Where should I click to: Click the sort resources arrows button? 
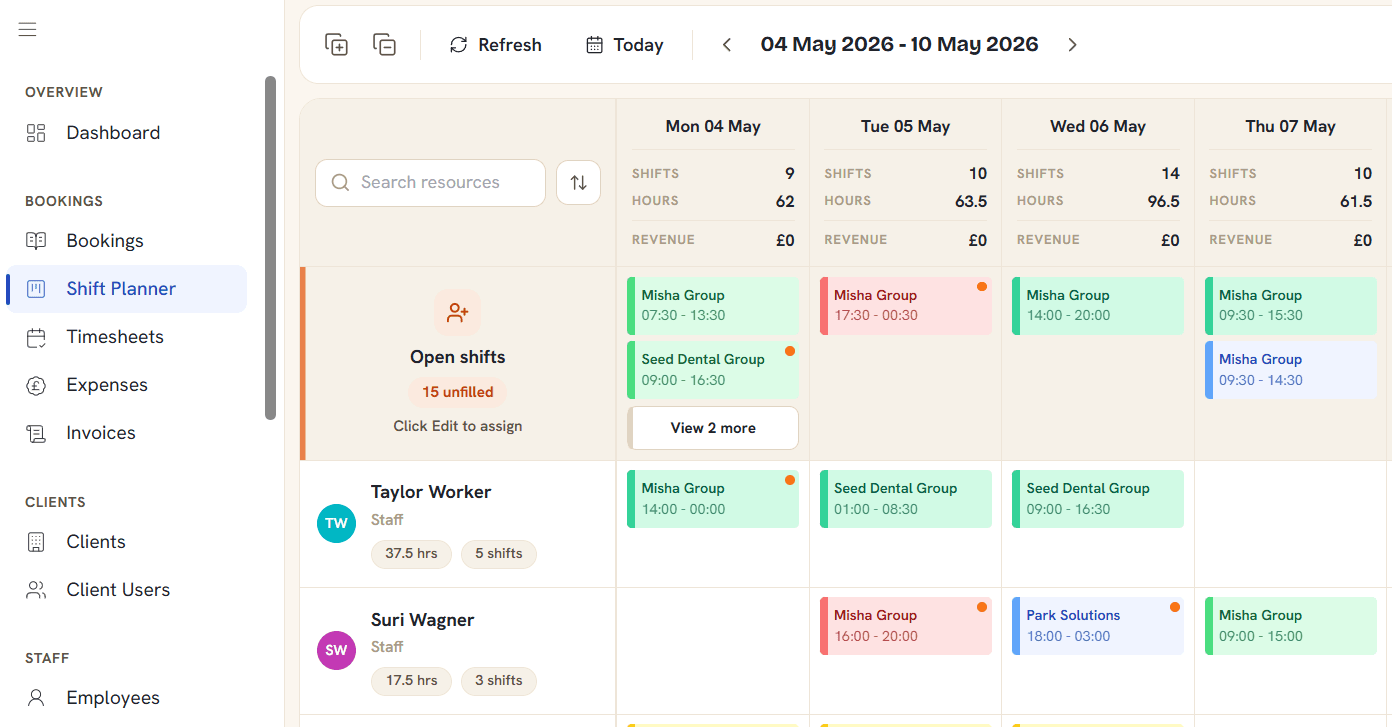(x=578, y=183)
